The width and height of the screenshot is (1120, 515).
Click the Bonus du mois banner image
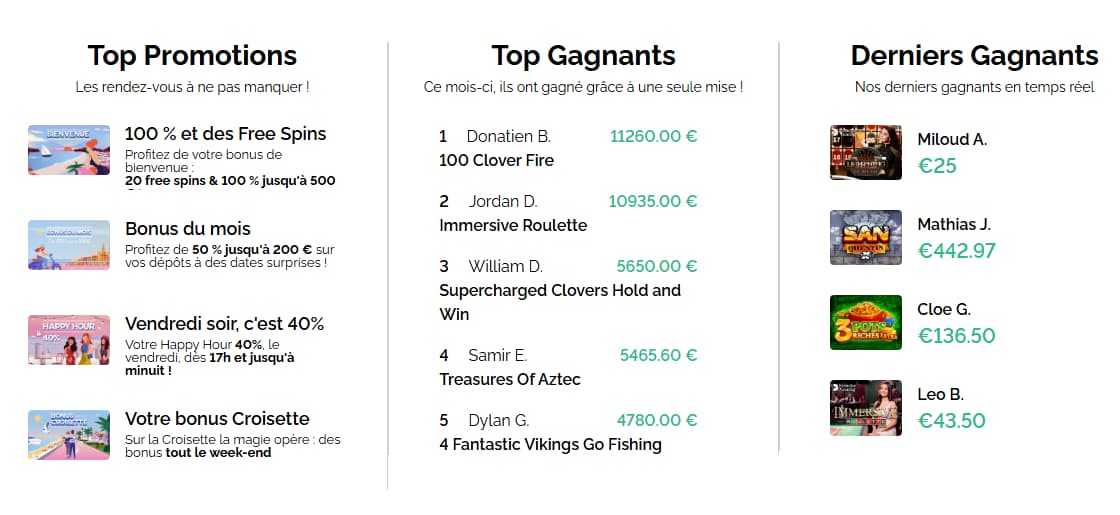pyautogui.click(x=69, y=245)
